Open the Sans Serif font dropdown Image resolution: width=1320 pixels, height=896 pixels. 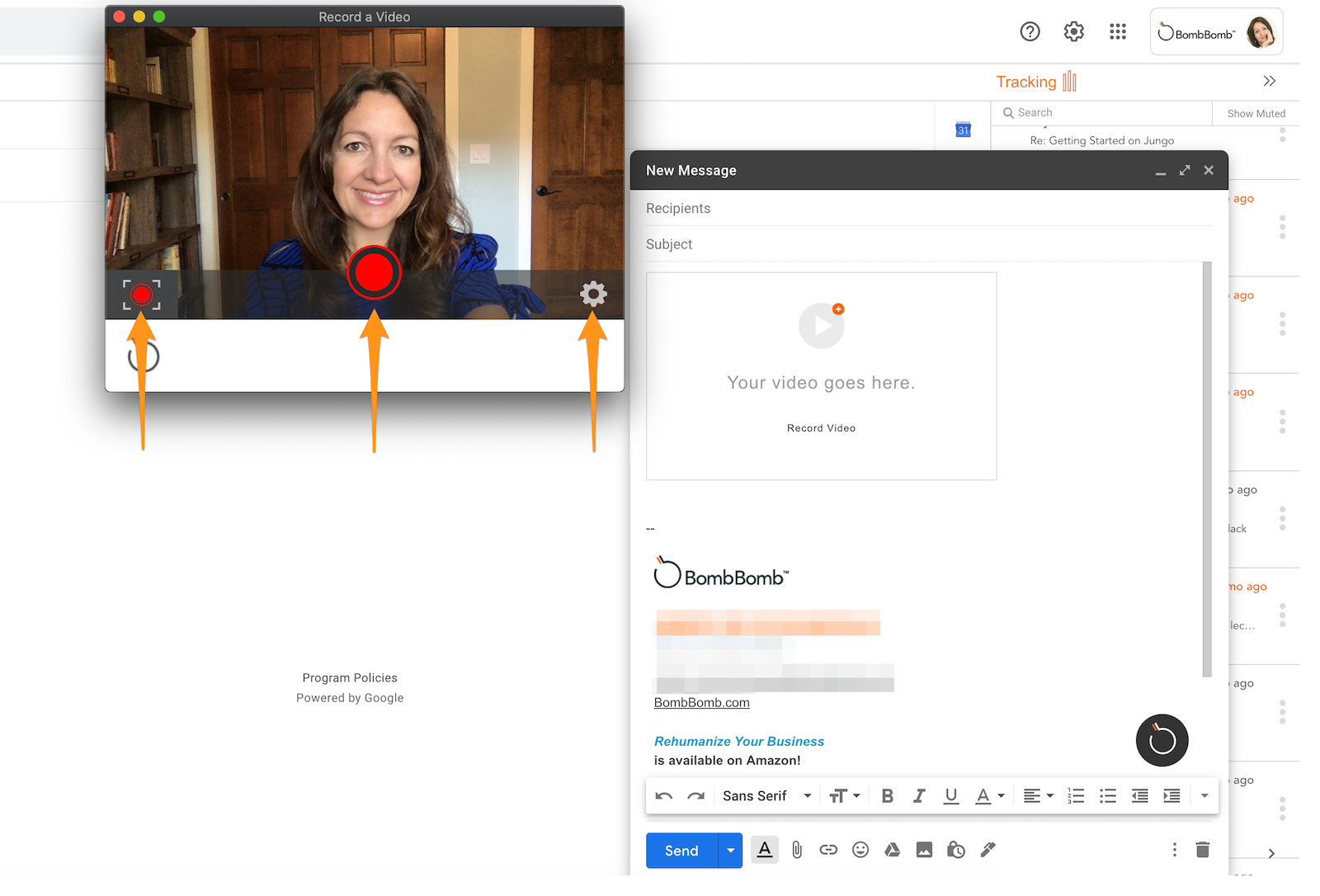(x=766, y=796)
